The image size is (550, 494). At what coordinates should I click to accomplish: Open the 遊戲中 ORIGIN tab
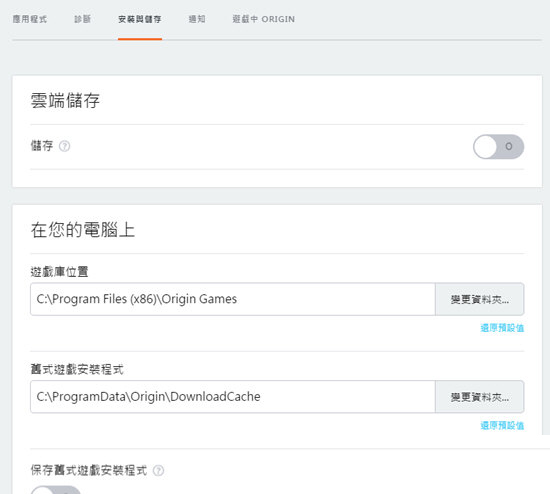263,19
